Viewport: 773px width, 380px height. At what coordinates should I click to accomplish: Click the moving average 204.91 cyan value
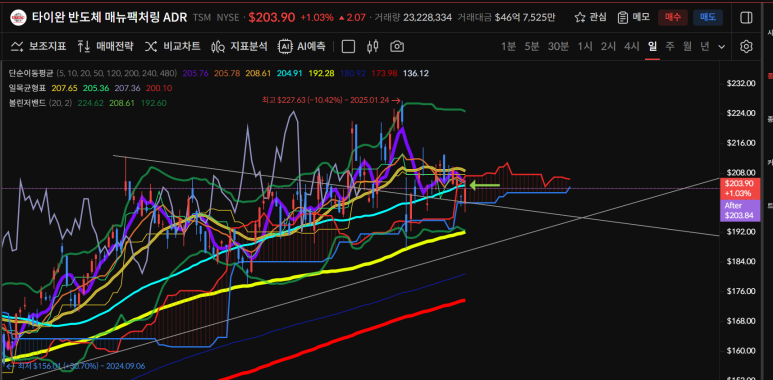289,73
